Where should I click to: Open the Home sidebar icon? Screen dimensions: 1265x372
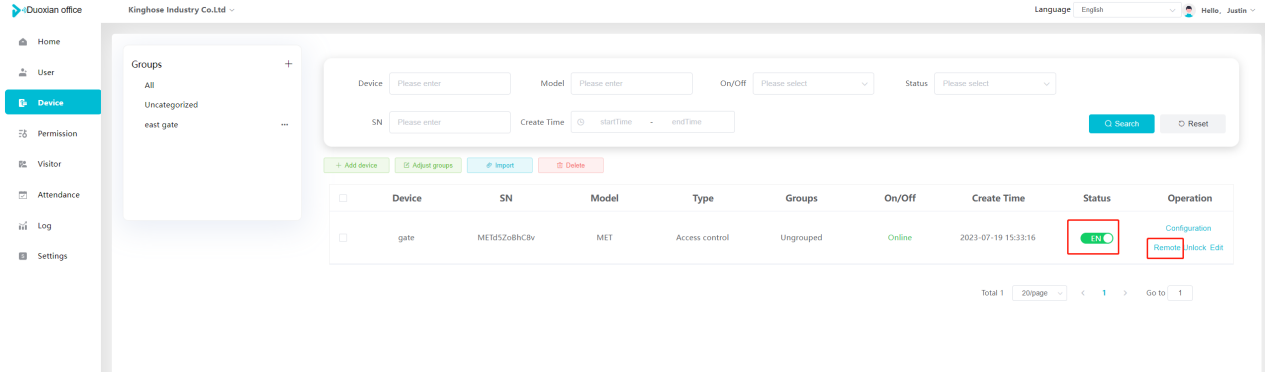[22, 42]
